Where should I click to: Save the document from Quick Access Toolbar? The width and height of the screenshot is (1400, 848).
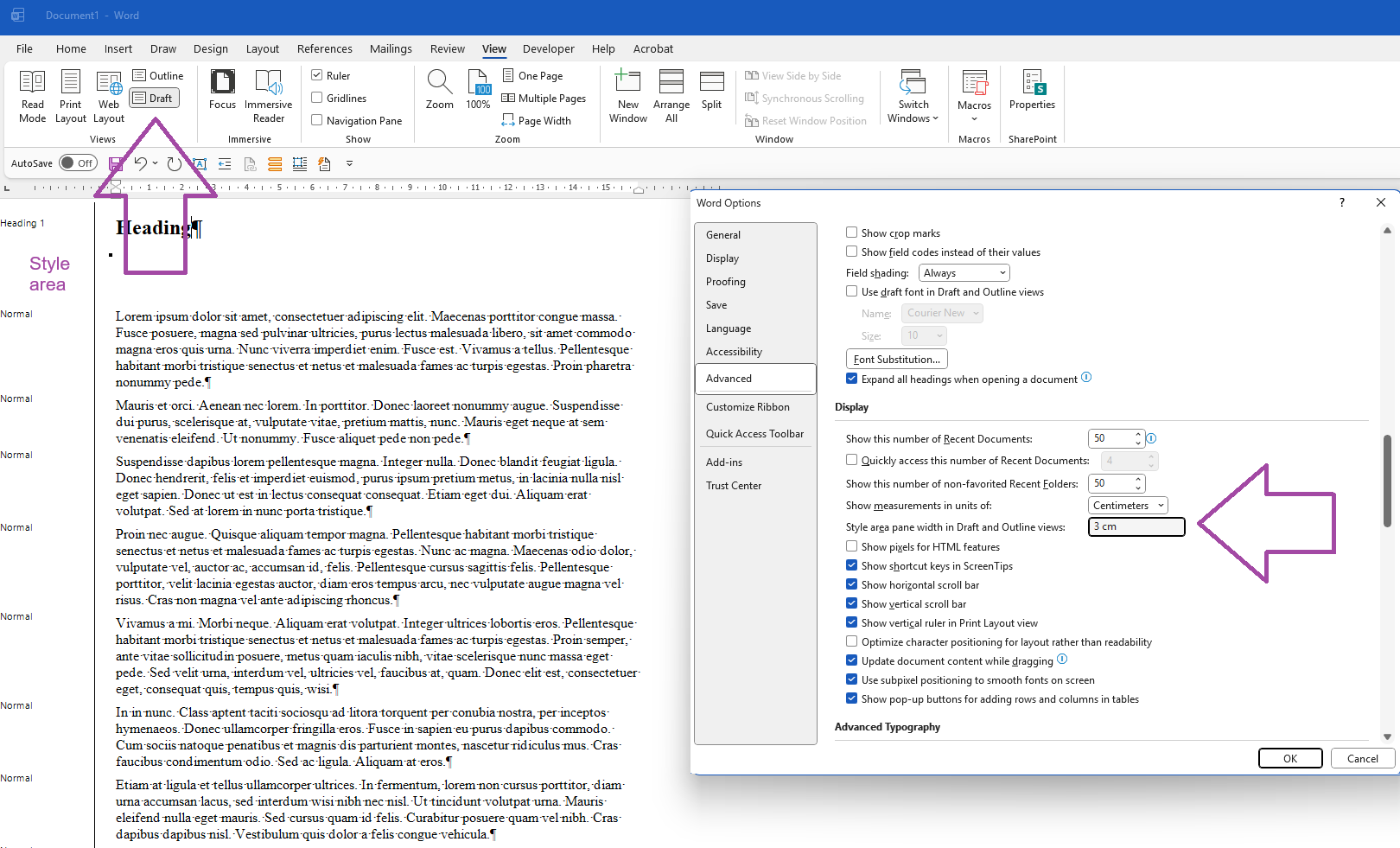116,163
